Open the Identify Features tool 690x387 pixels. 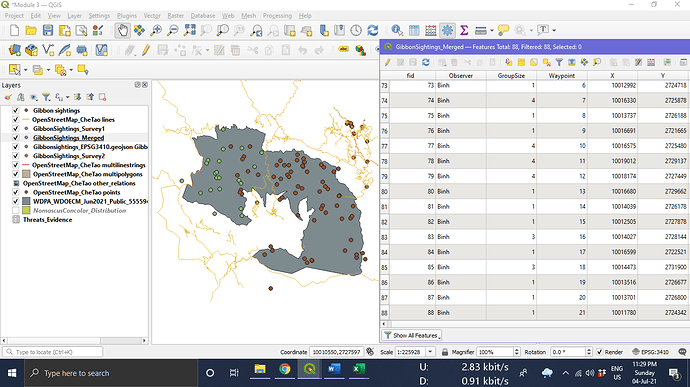tap(397, 30)
